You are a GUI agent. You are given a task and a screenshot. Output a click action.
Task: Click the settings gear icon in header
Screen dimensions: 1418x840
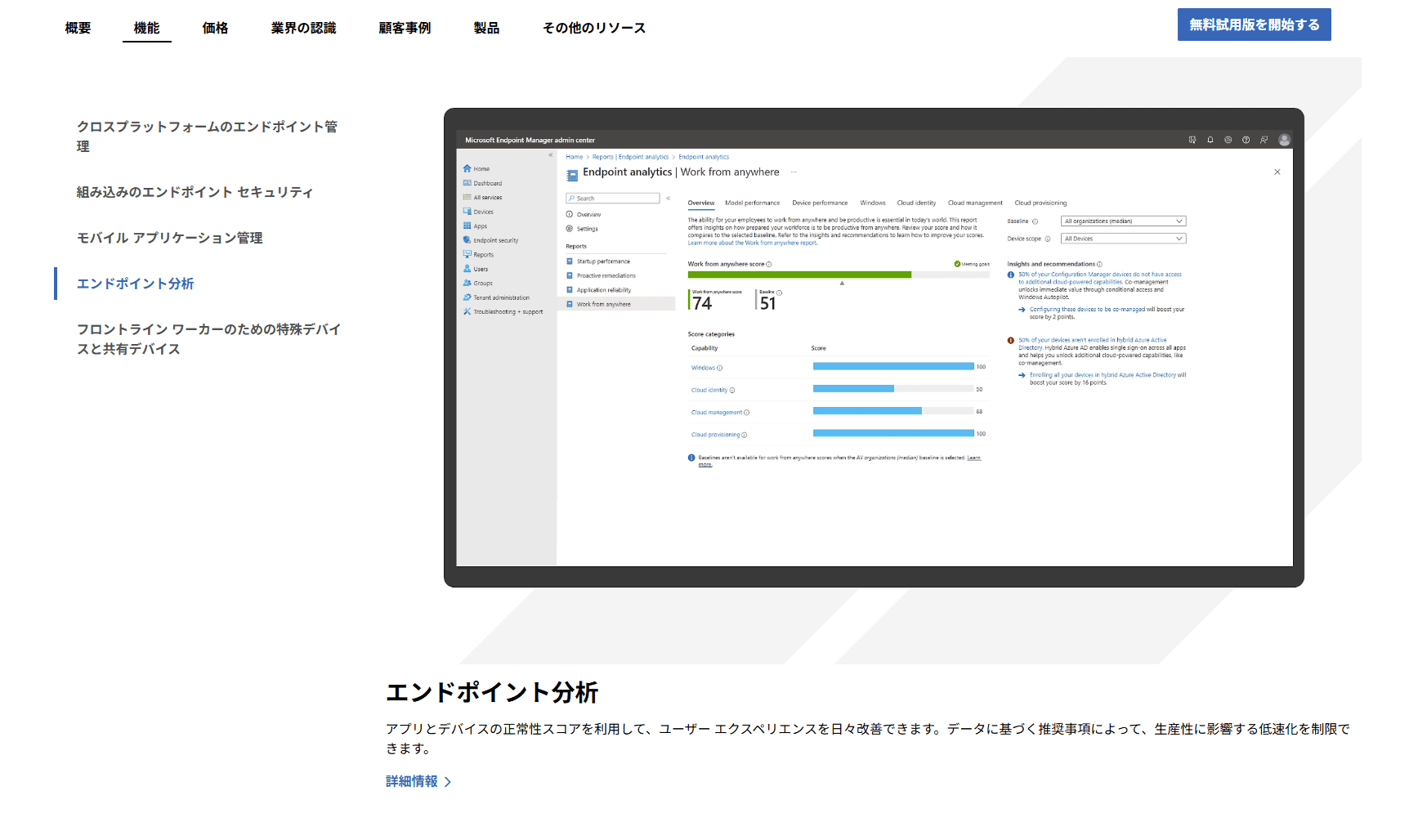tap(1228, 140)
